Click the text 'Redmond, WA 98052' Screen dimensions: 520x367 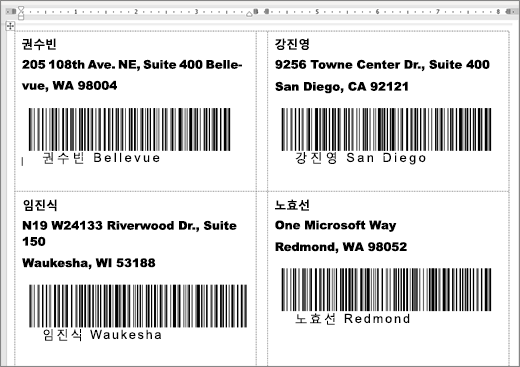pos(341,247)
